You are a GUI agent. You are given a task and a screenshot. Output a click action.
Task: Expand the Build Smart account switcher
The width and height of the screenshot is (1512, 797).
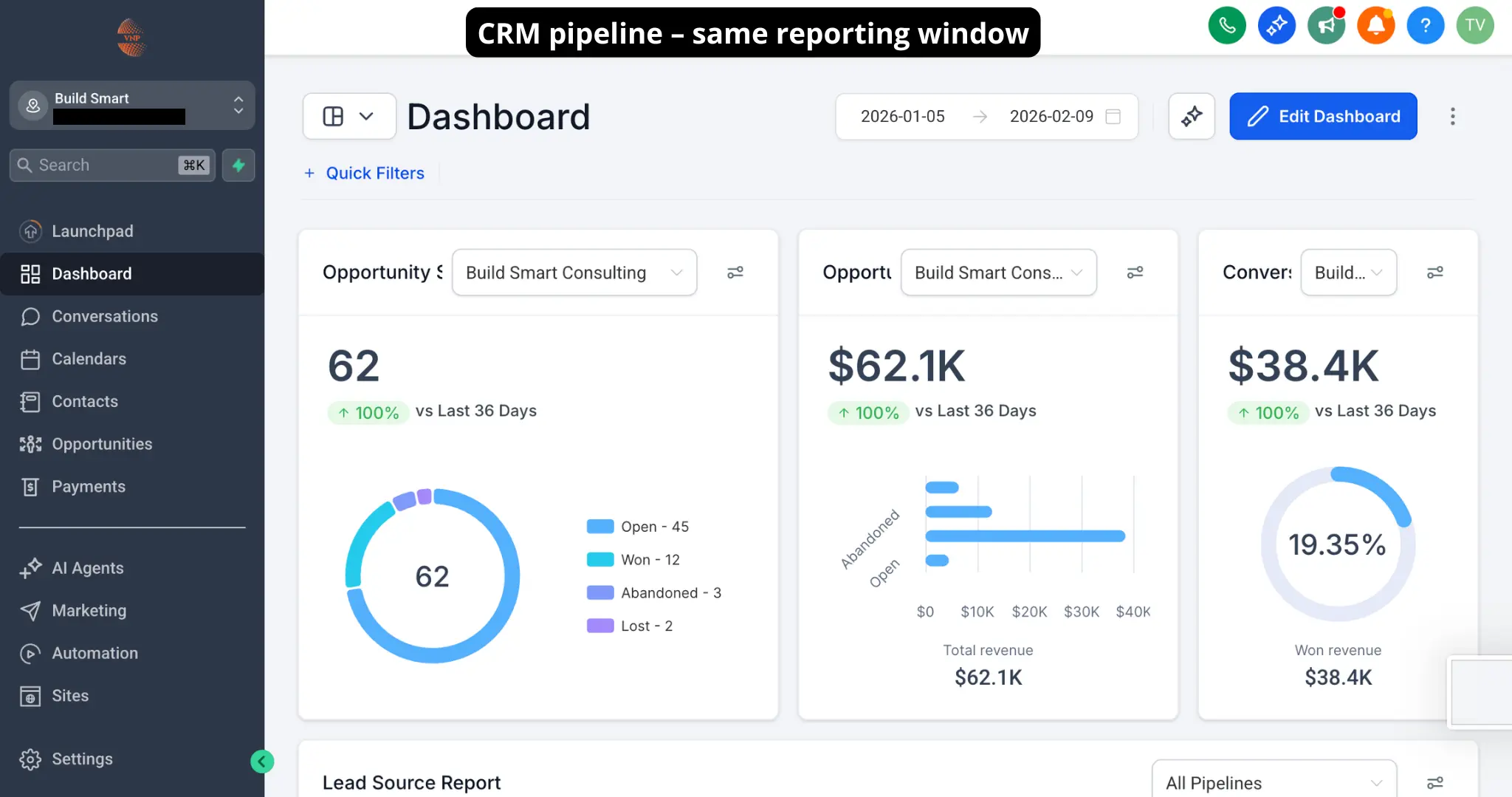(237, 106)
